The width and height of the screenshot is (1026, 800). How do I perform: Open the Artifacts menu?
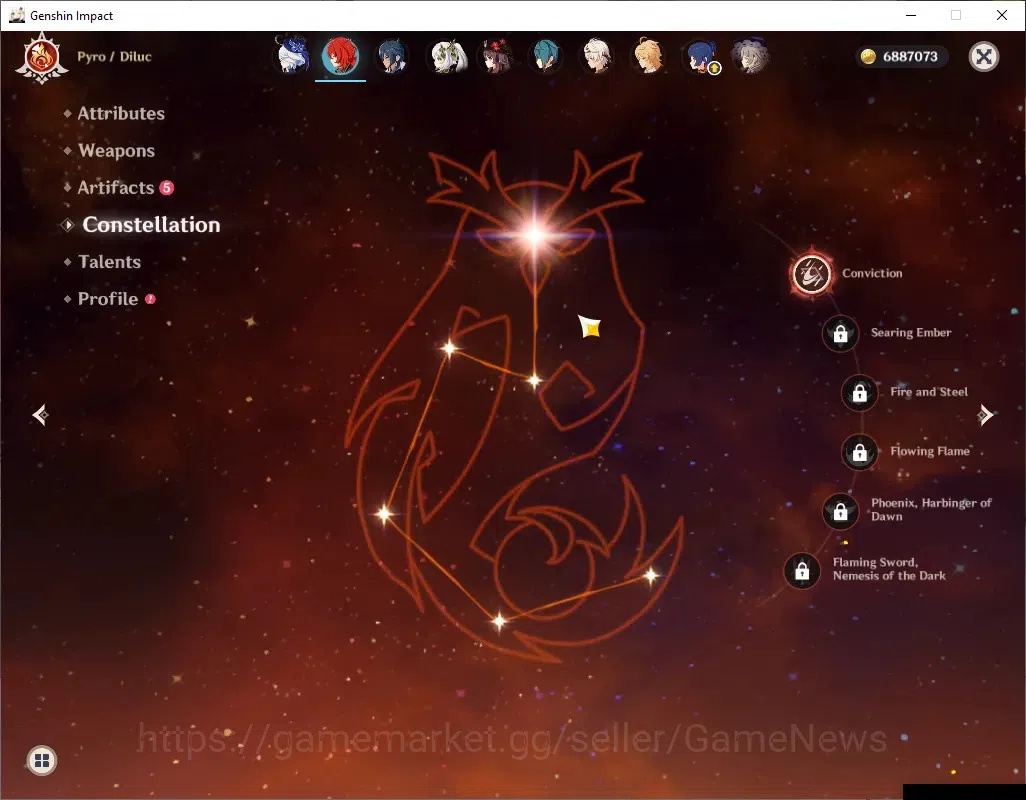coord(115,188)
